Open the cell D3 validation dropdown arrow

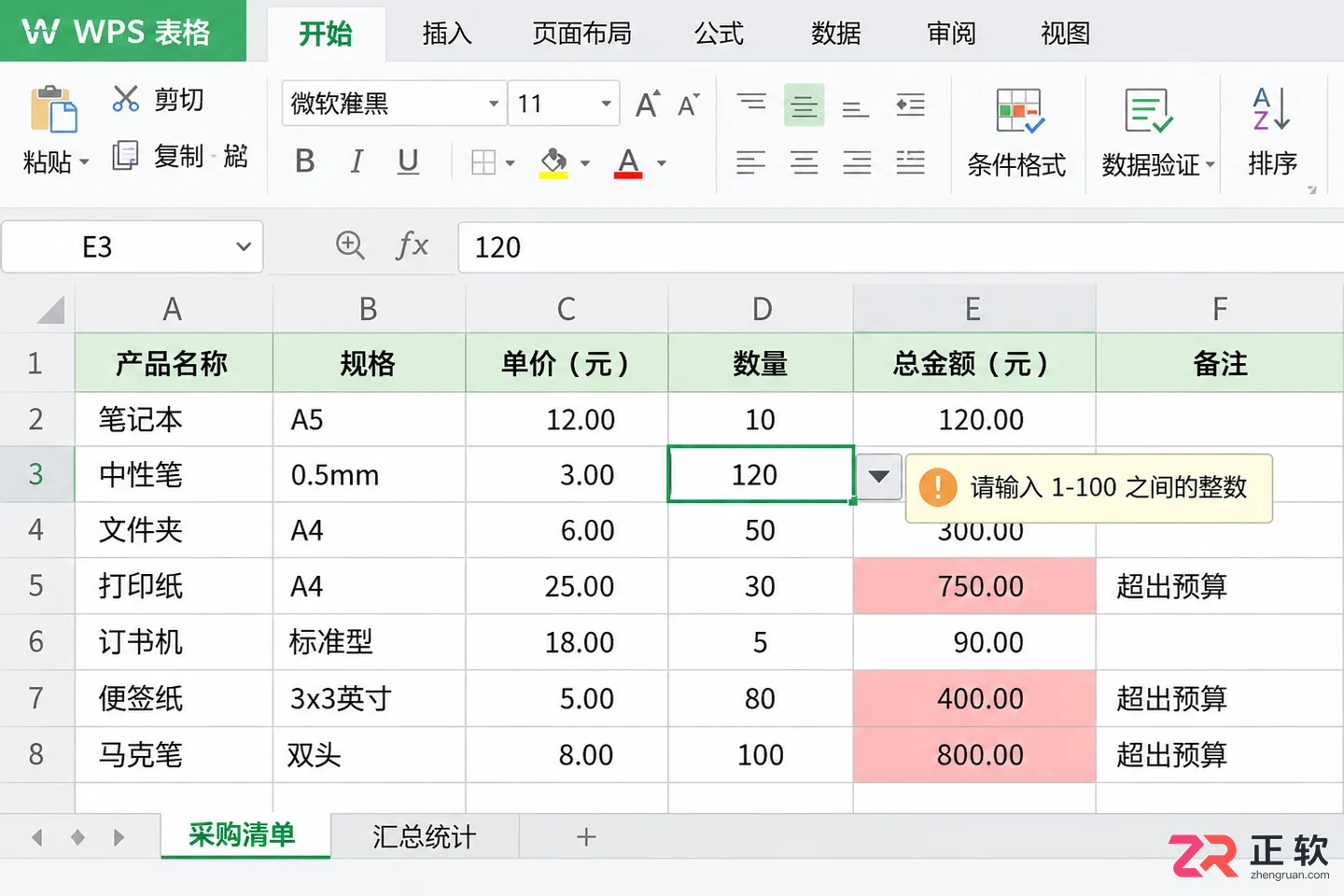[878, 476]
